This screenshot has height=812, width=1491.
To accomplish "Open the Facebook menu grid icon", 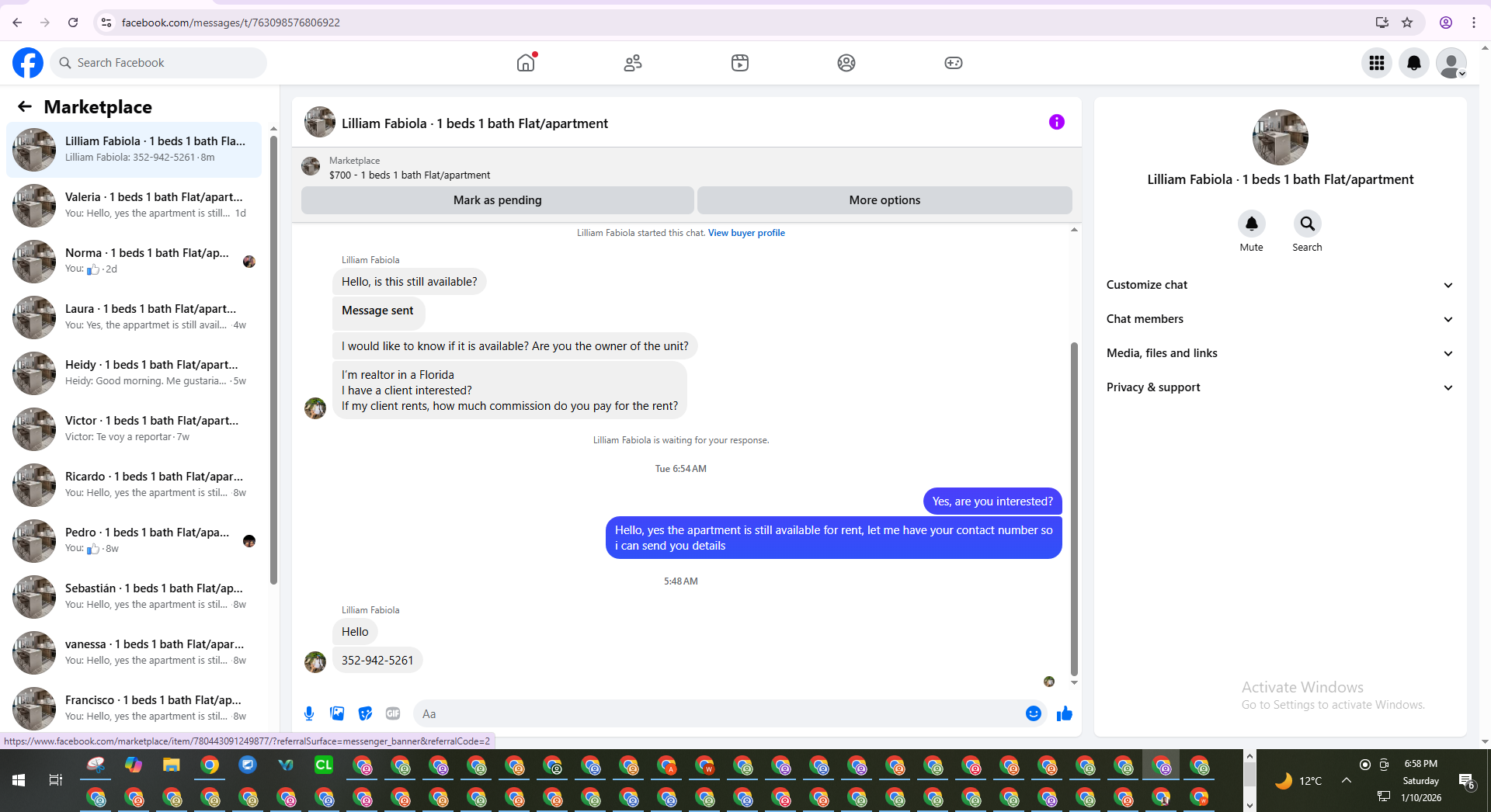I will coord(1377,63).
